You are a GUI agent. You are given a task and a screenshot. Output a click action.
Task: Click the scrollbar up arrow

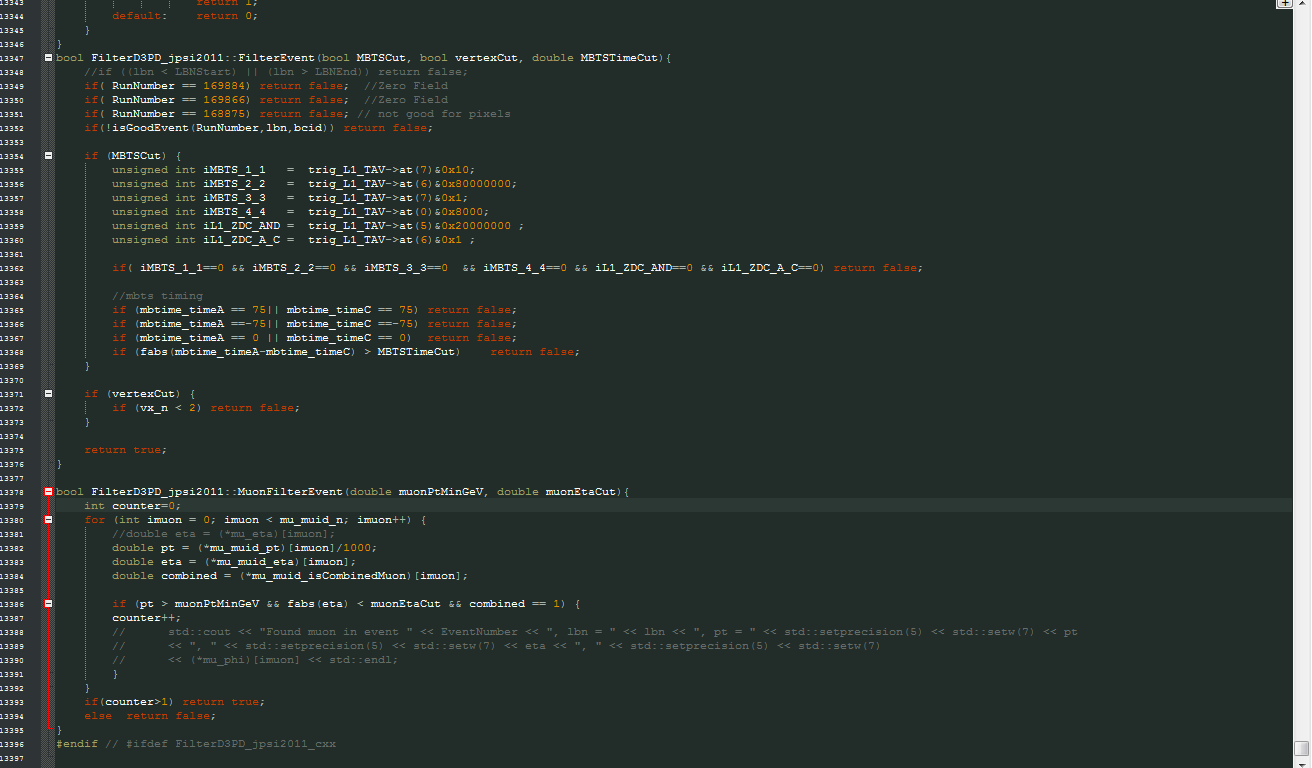pos(1302,5)
